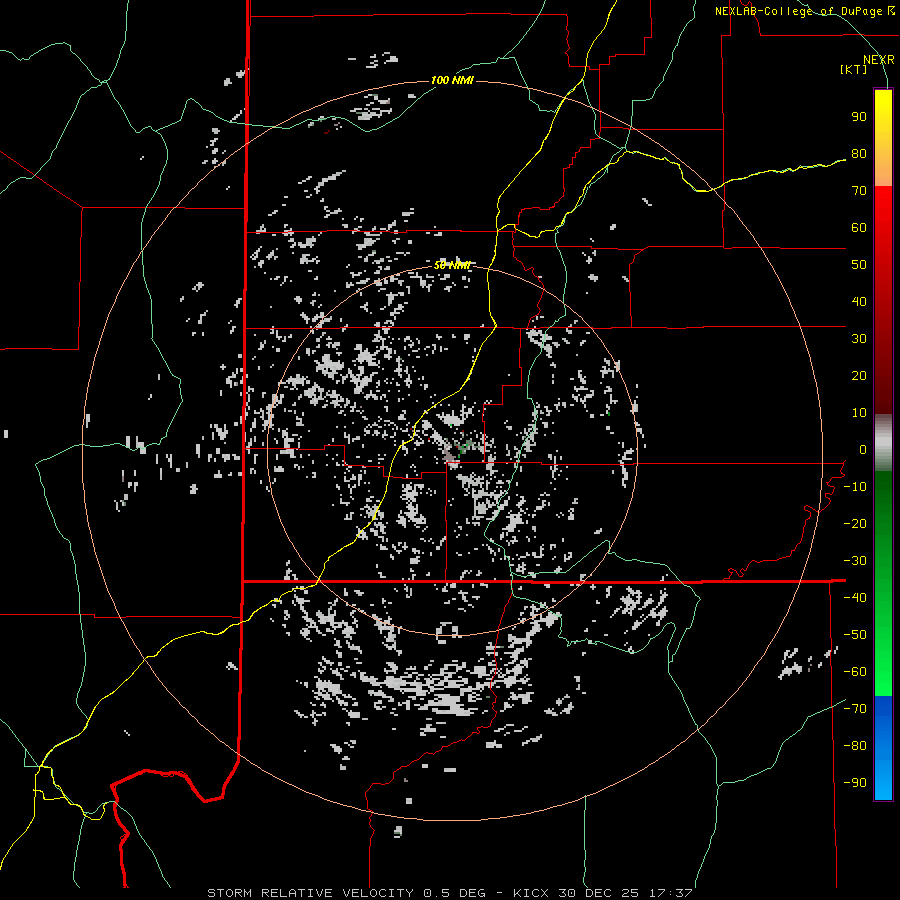
Task: Click the positive 30 scale value
Action: 859,339
